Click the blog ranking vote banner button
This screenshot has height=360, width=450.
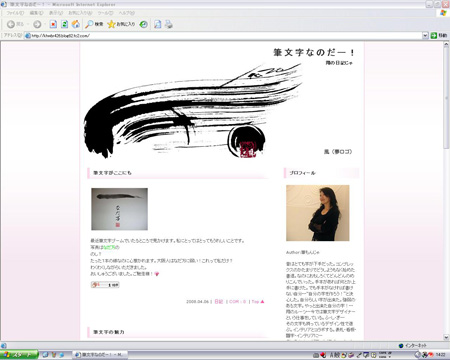click(105, 285)
